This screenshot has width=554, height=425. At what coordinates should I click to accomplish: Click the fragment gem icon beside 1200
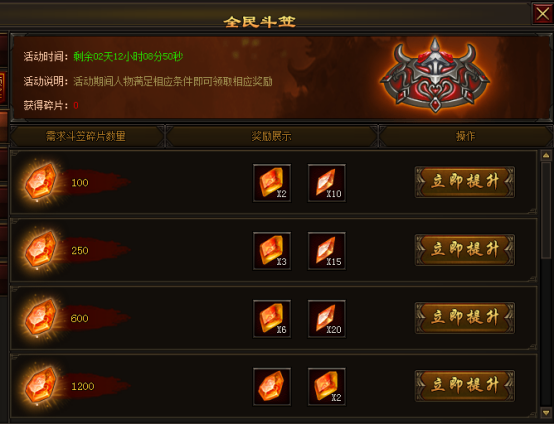pyautogui.click(x=41, y=385)
